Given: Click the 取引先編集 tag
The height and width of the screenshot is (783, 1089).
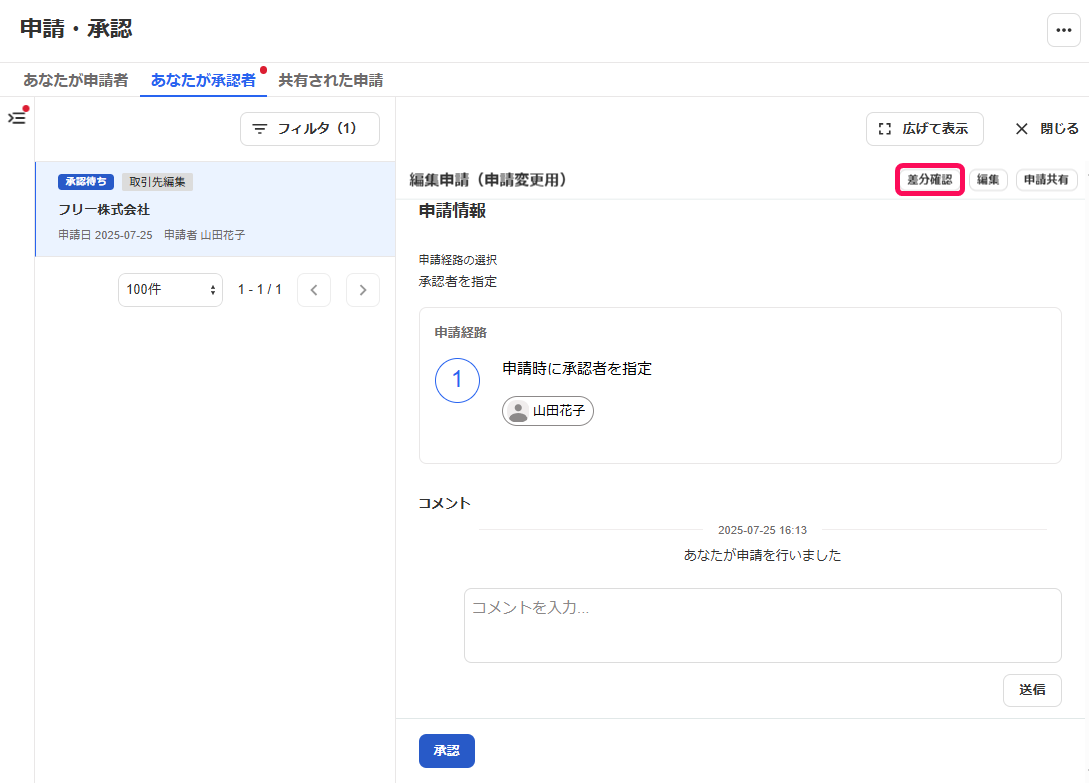Looking at the screenshot, I should click(157, 182).
